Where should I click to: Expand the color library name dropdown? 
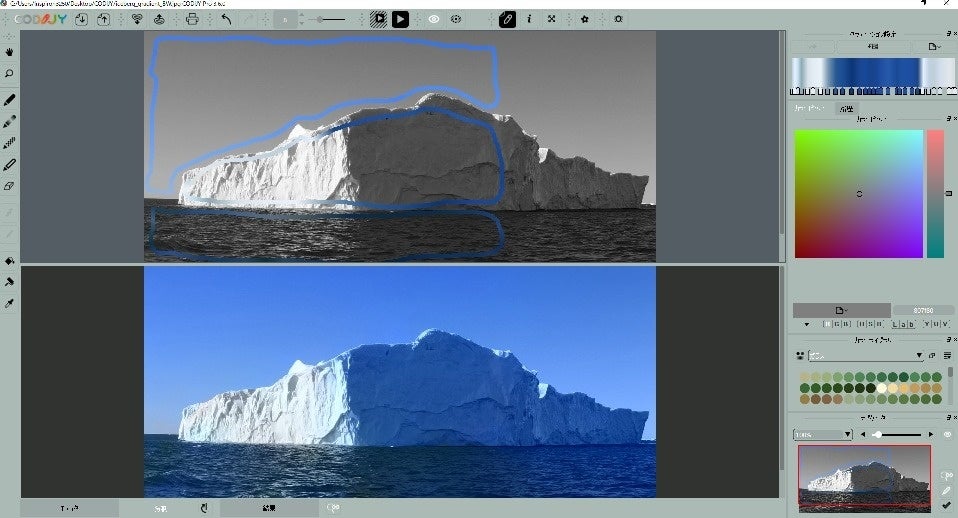click(x=866, y=356)
